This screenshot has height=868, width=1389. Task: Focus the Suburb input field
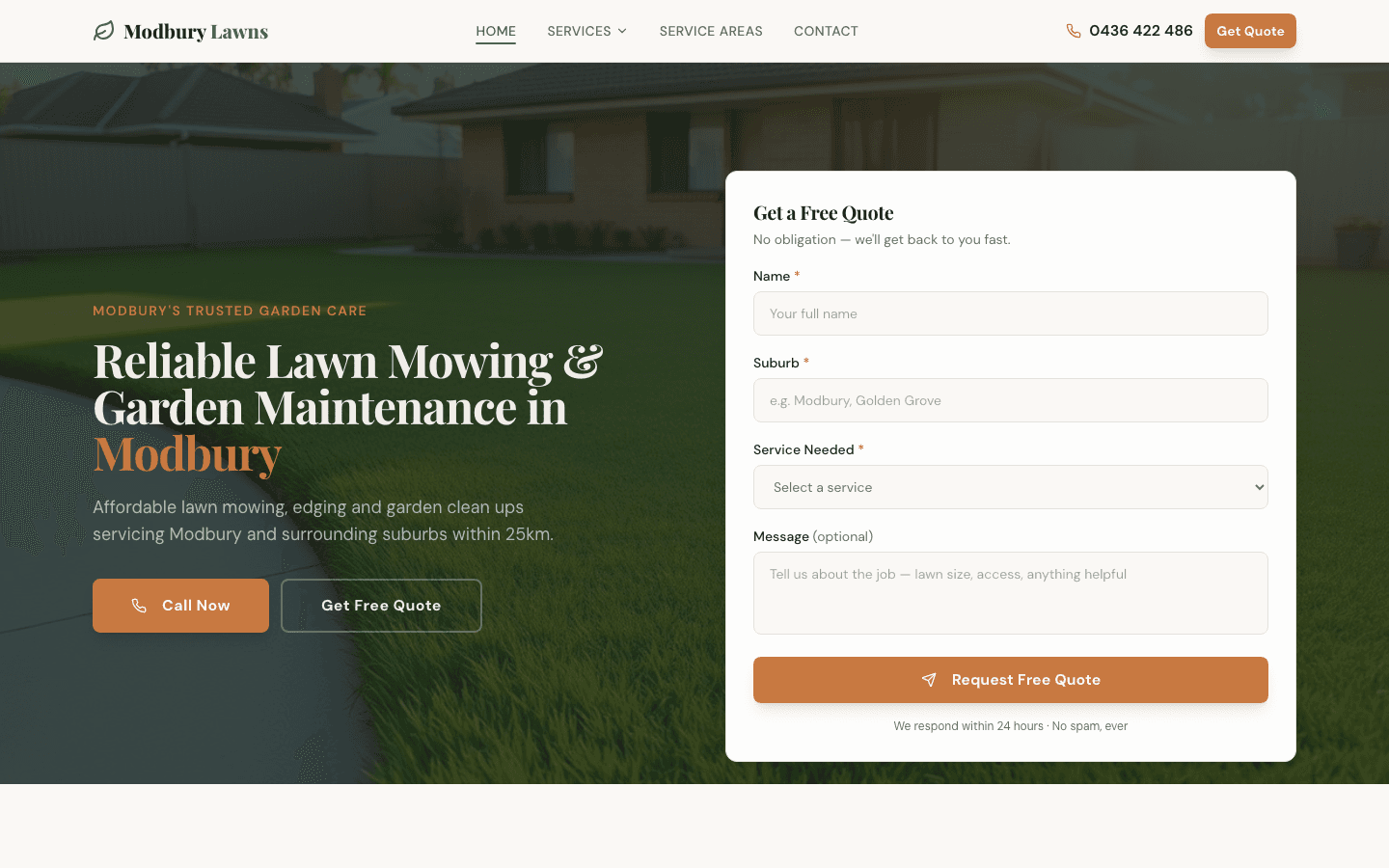pos(1010,400)
